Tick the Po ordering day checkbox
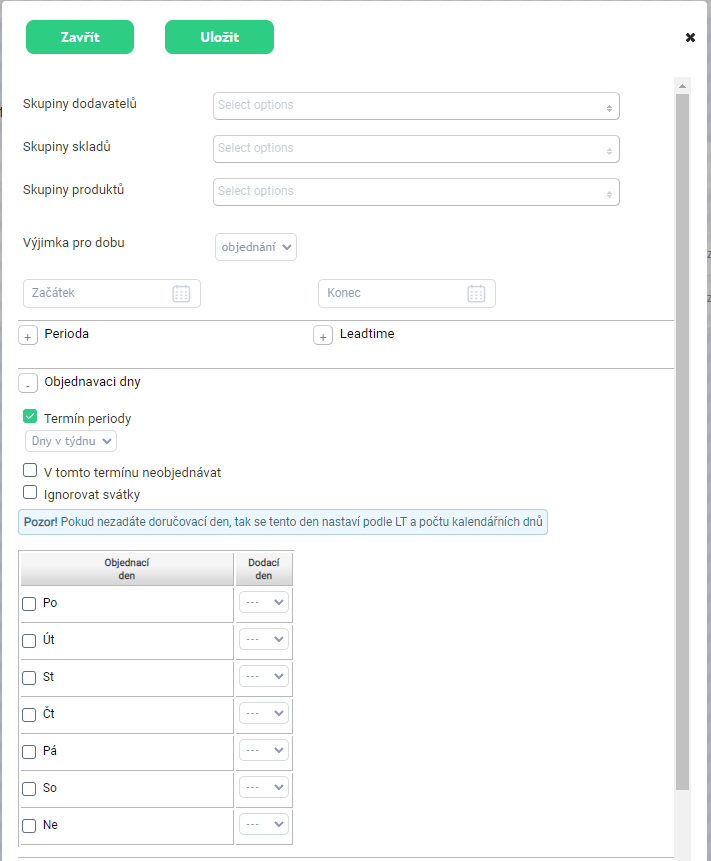 (x=29, y=604)
